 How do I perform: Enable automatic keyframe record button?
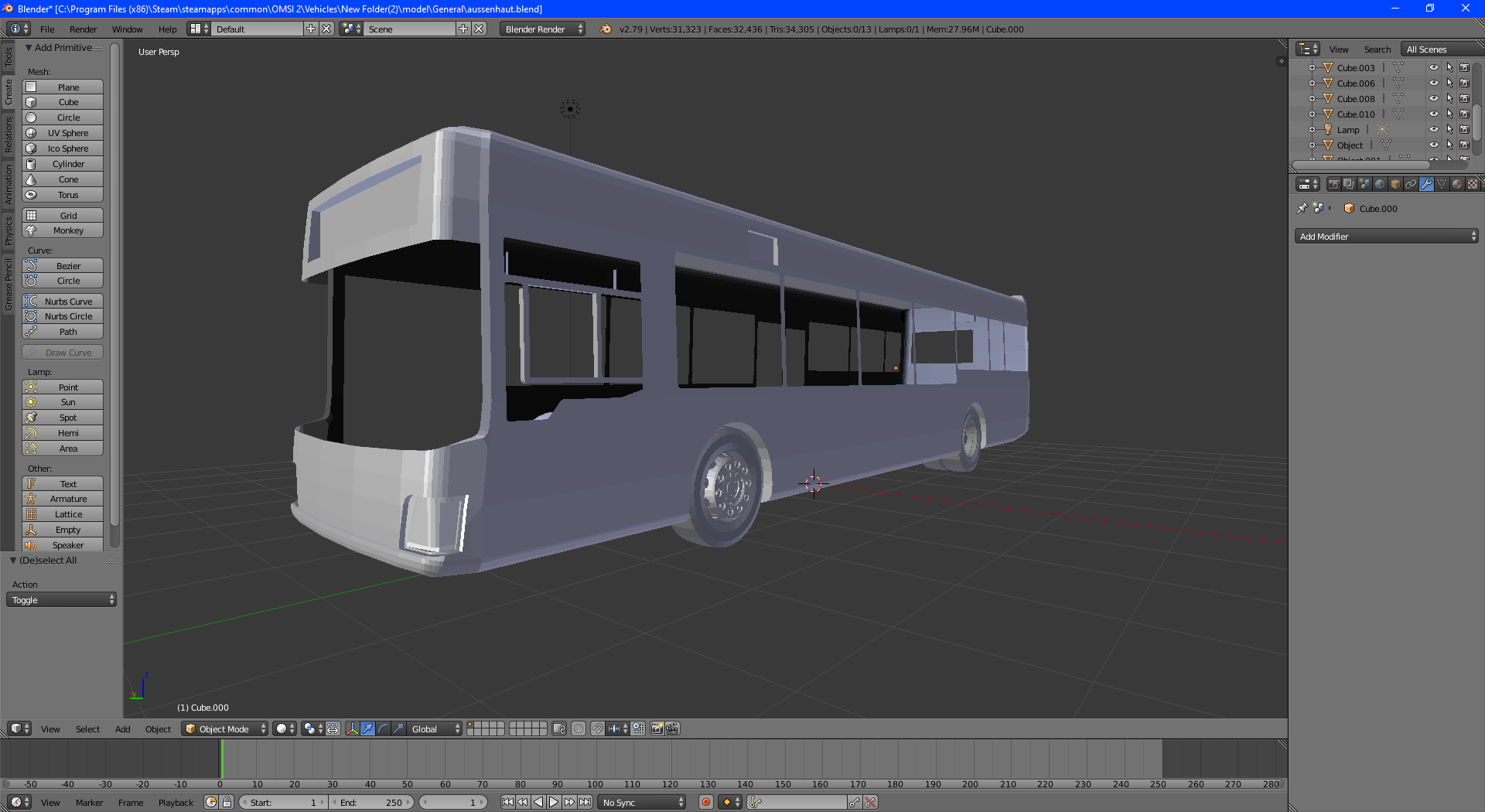click(705, 802)
